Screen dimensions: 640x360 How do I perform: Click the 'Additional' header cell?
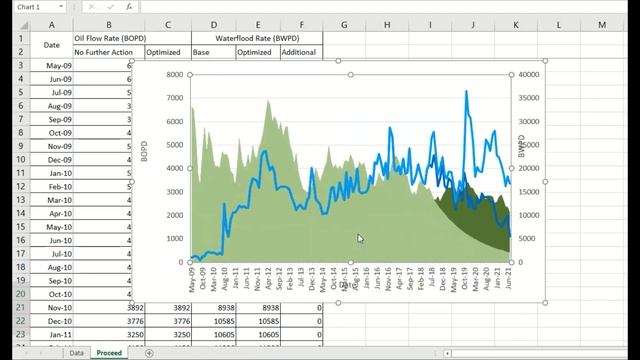point(302,52)
